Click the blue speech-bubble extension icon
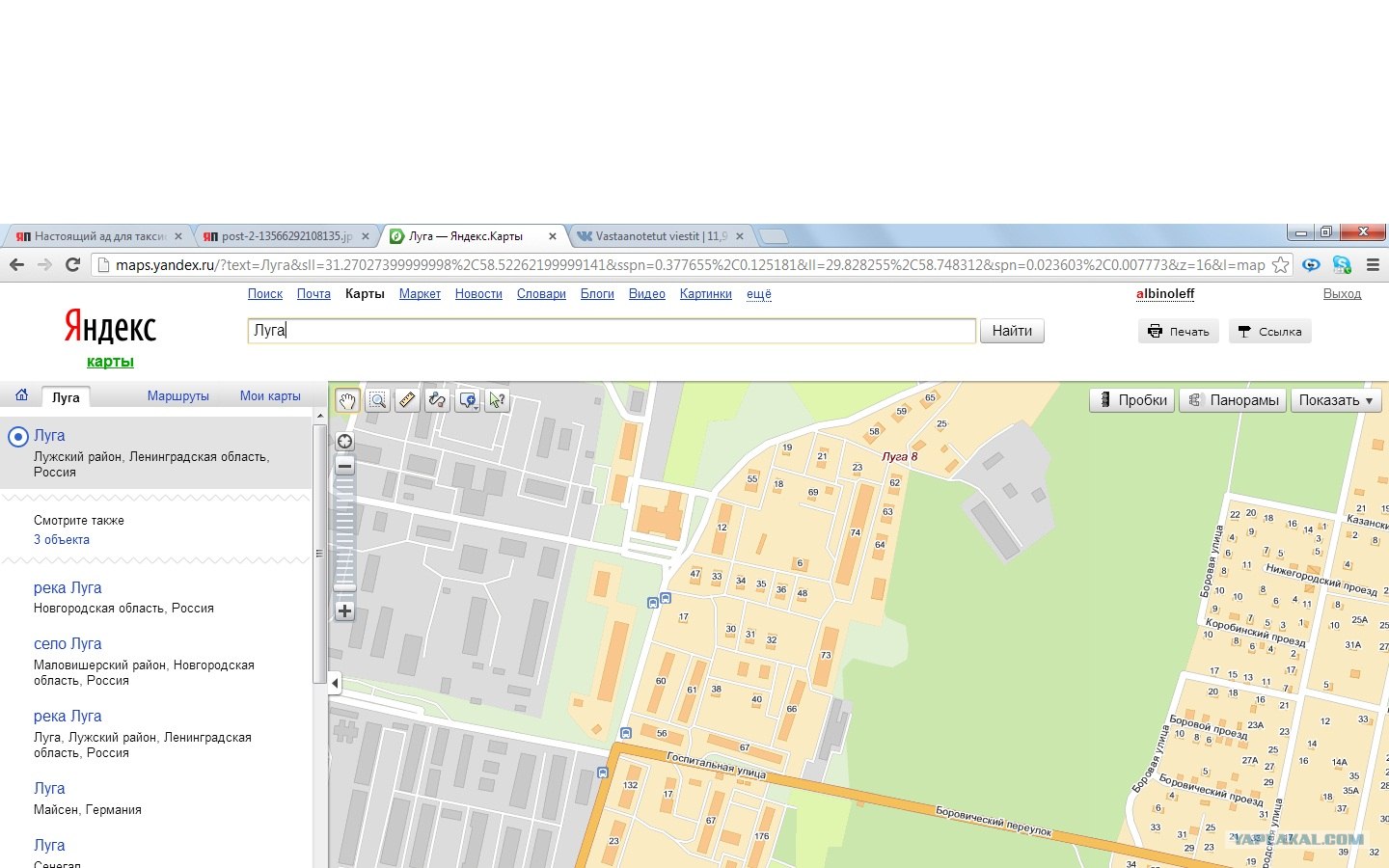This screenshot has width=1389, height=868. [x=1311, y=264]
